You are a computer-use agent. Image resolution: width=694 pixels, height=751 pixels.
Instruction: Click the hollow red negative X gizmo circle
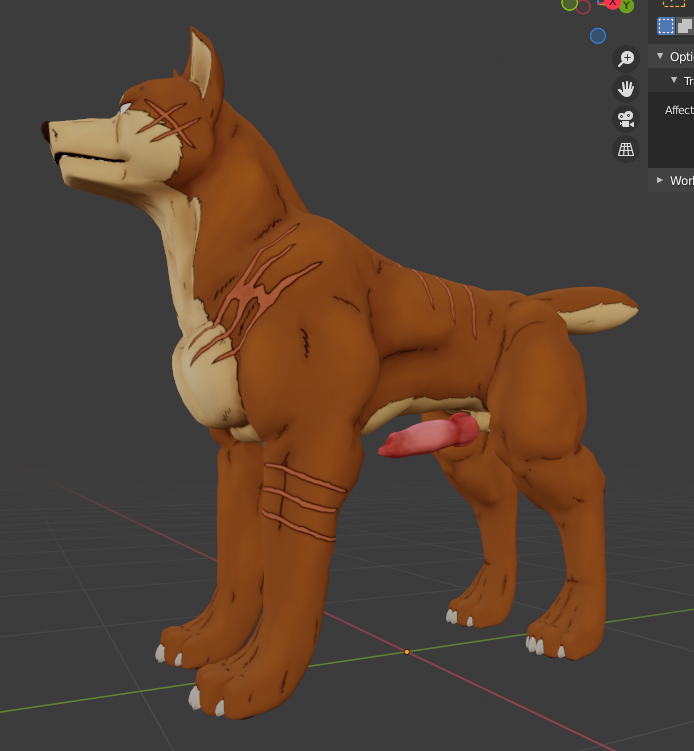coord(583,7)
